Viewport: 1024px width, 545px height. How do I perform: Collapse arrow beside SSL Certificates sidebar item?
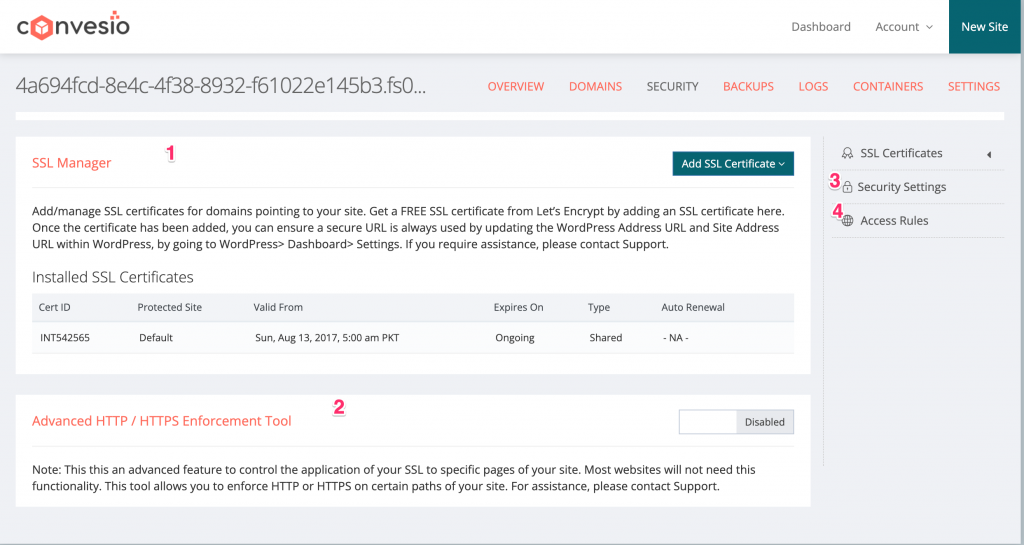[x=989, y=155]
